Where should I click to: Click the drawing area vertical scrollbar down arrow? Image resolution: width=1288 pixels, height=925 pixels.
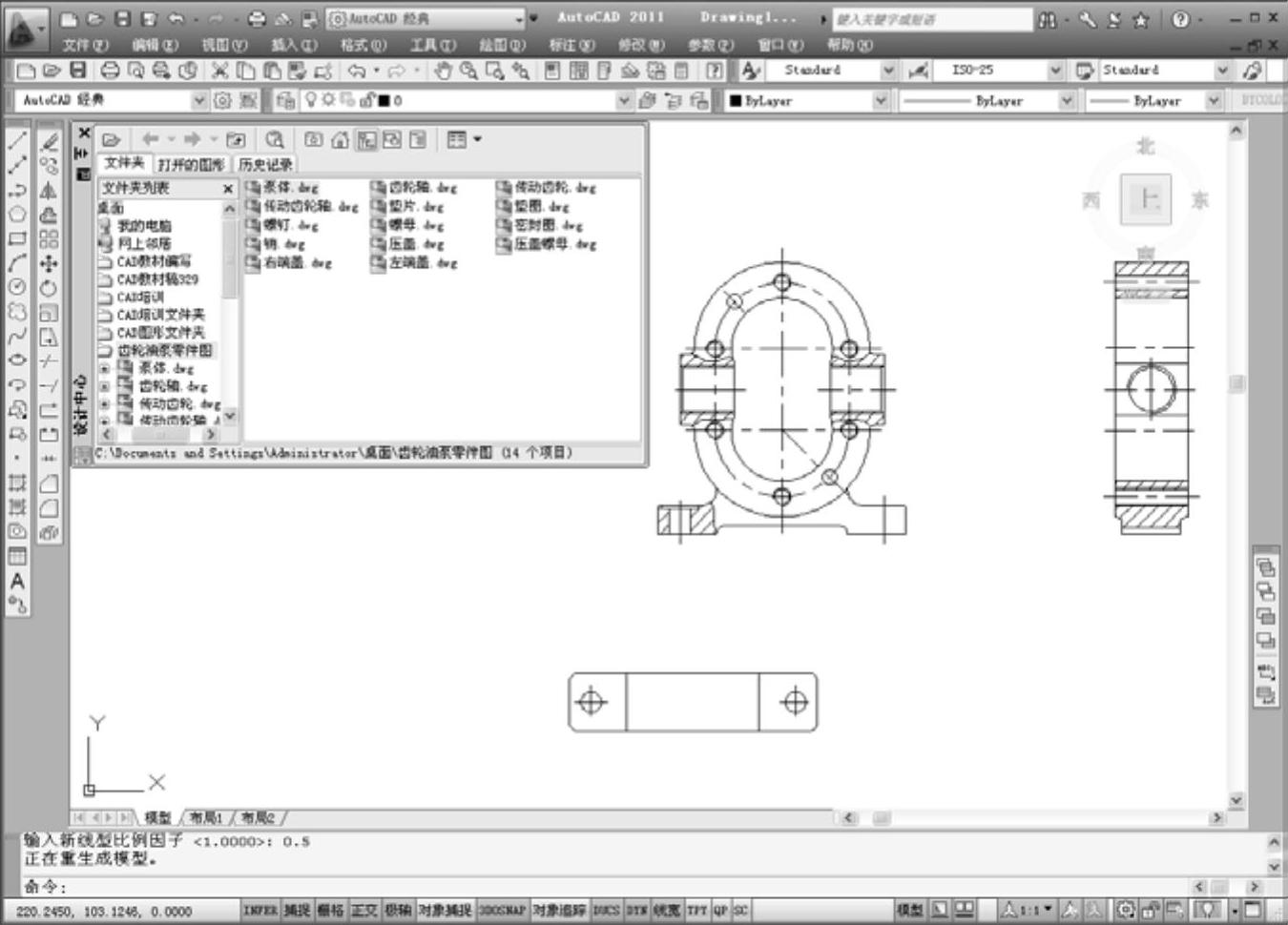pyautogui.click(x=1236, y=801)
